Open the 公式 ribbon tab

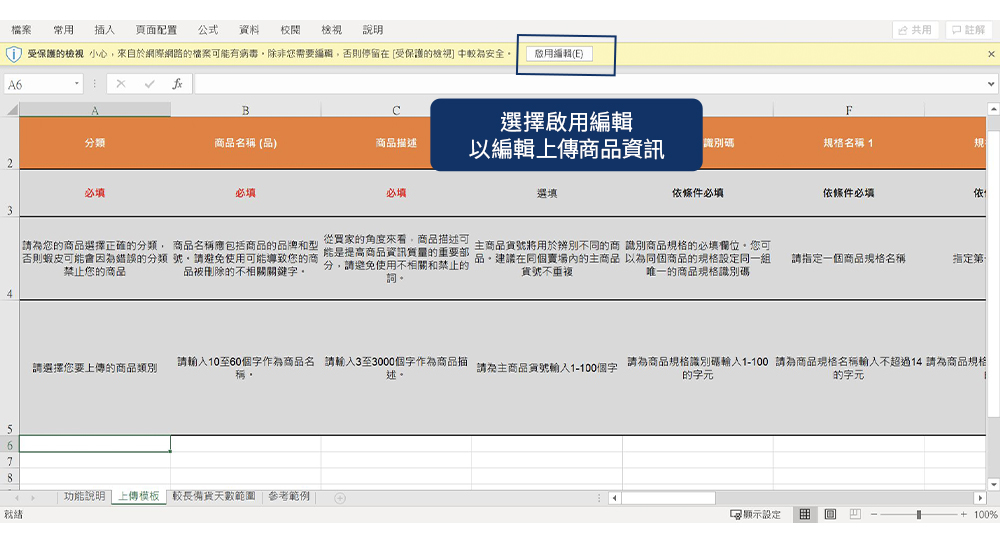coord(207,30)
